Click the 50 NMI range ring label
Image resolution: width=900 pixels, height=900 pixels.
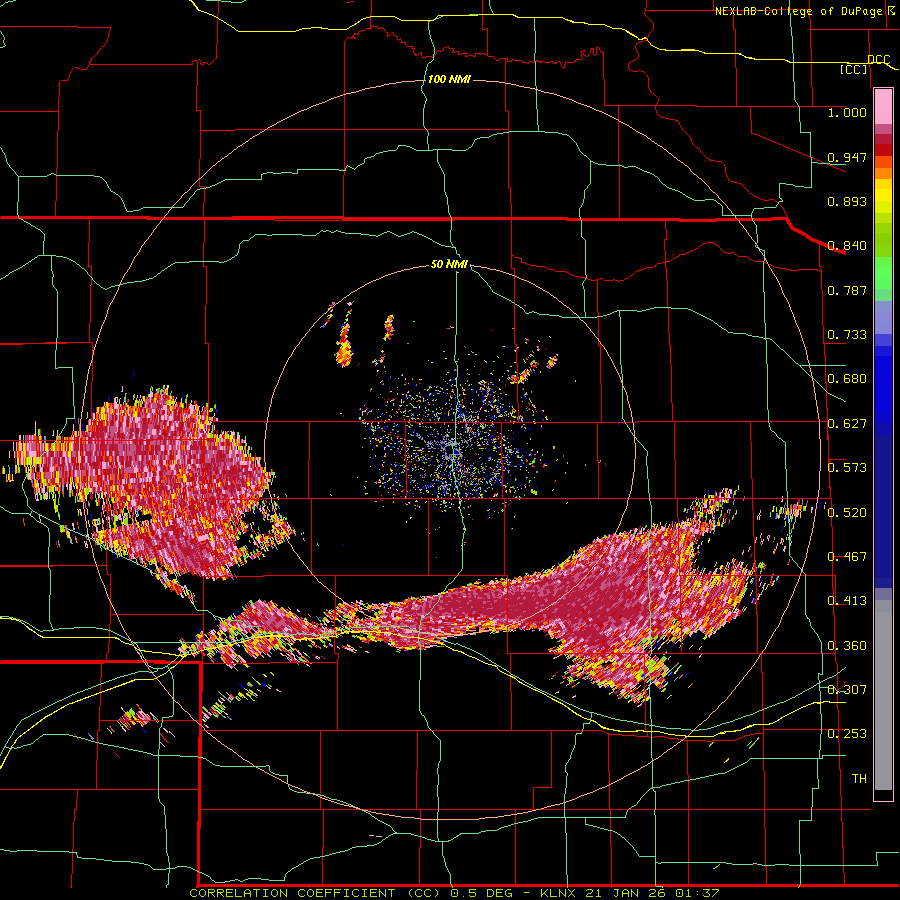click(x=449, y=264)
